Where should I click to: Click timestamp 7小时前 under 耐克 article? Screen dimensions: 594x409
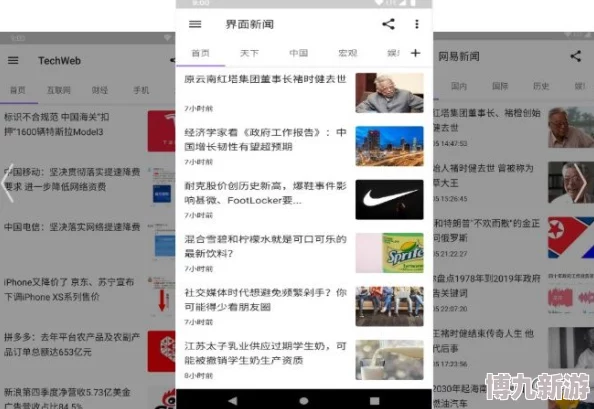[x=199, y=215]
